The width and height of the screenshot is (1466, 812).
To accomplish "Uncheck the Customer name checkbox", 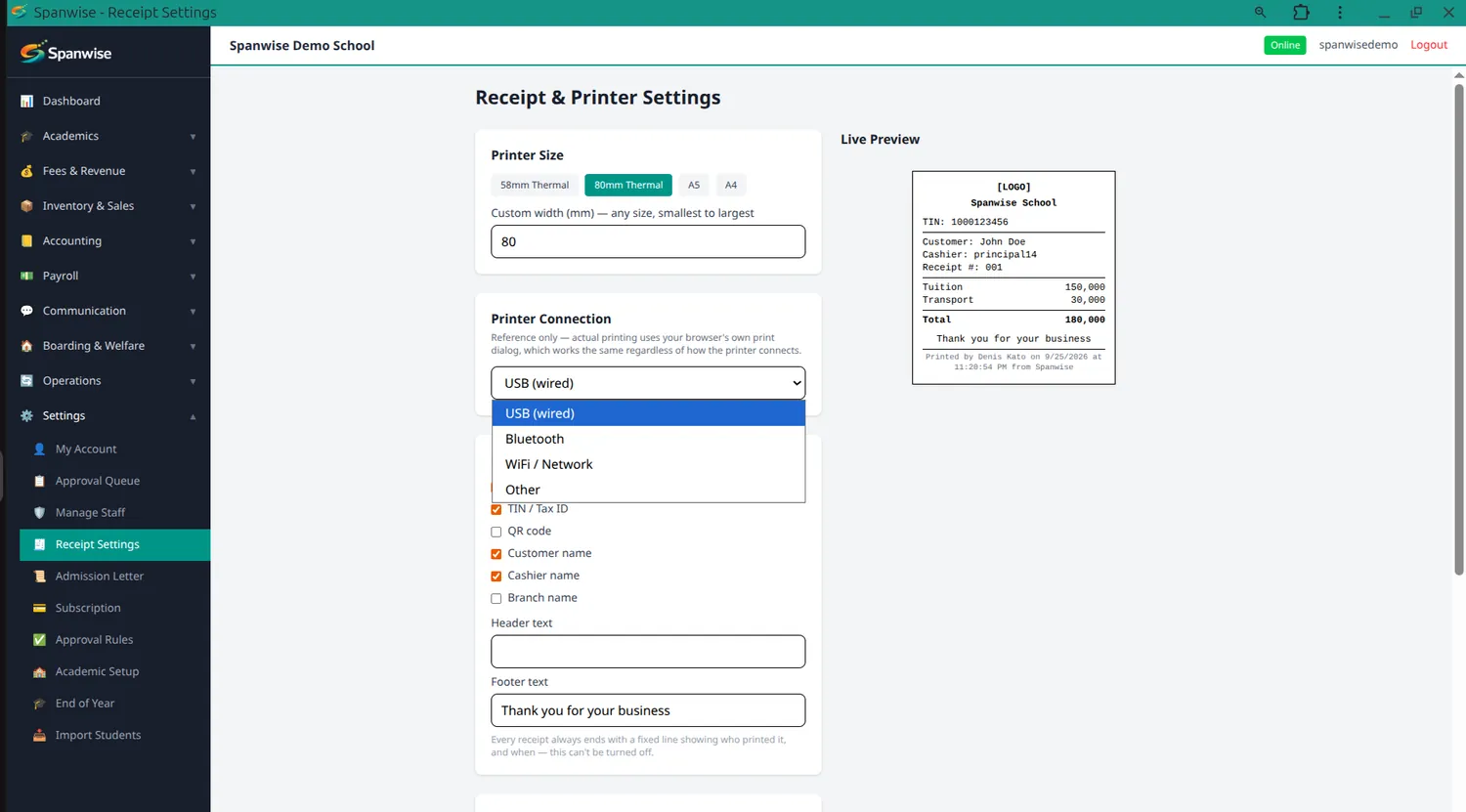I will click(496, 554).
